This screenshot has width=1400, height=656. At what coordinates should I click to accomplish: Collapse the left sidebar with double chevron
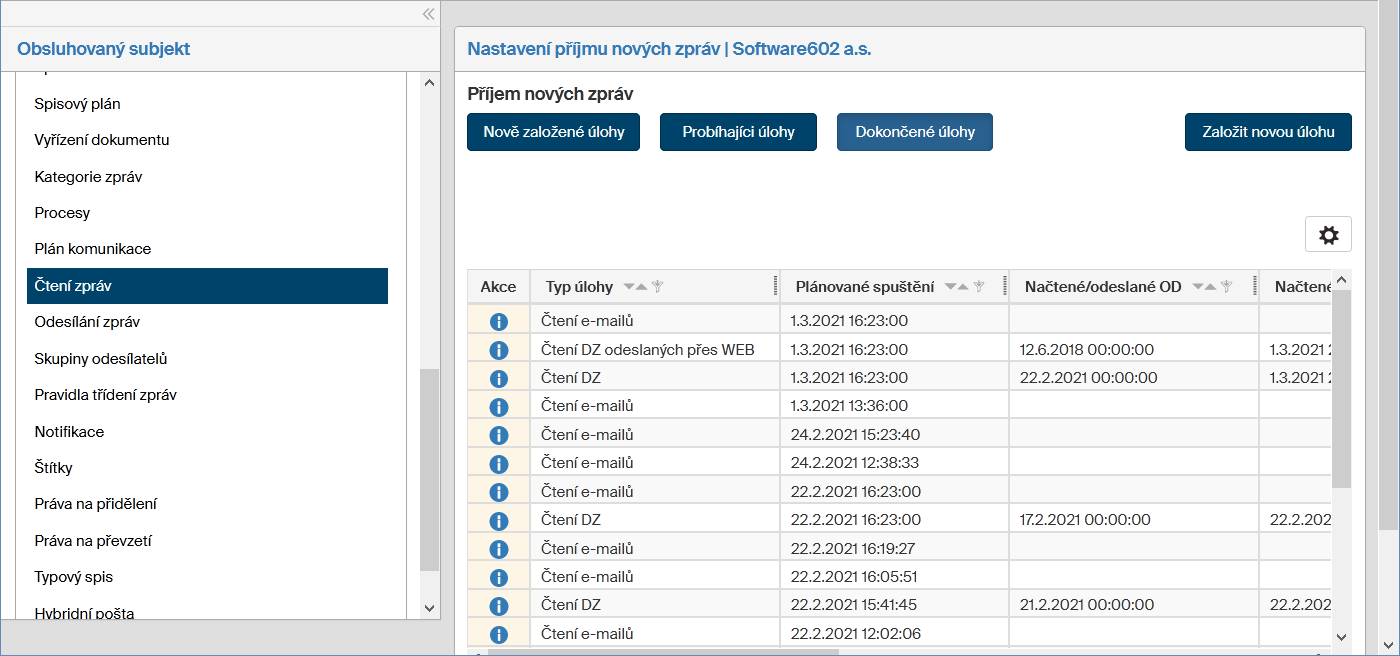click(x=428, y=14)
